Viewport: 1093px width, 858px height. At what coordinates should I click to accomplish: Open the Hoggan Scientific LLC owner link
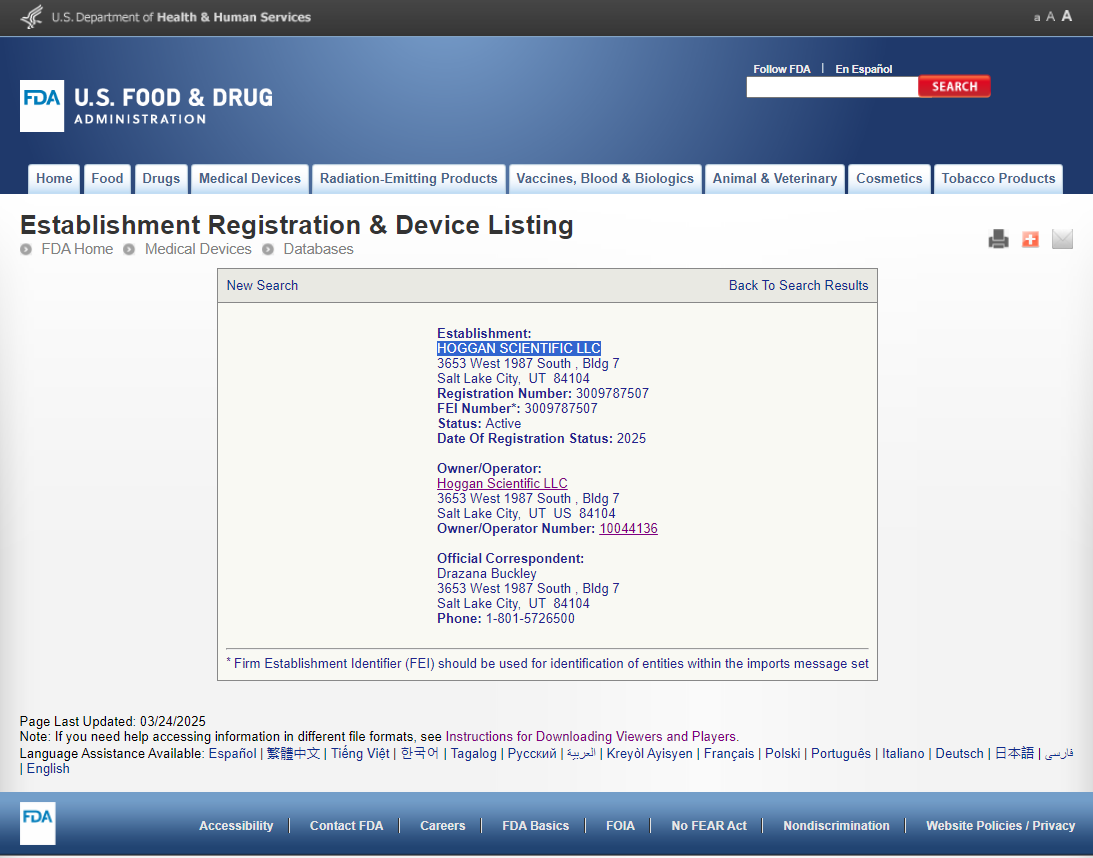[x=502, y=484]
